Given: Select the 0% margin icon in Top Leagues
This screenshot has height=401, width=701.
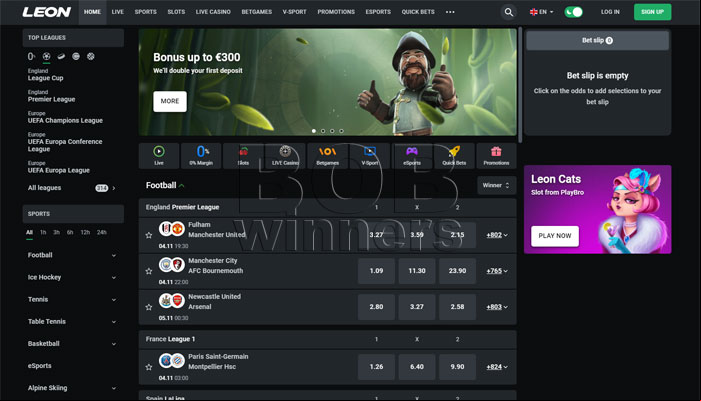Looking at the screenshot, I should click(x=31, y=56).
